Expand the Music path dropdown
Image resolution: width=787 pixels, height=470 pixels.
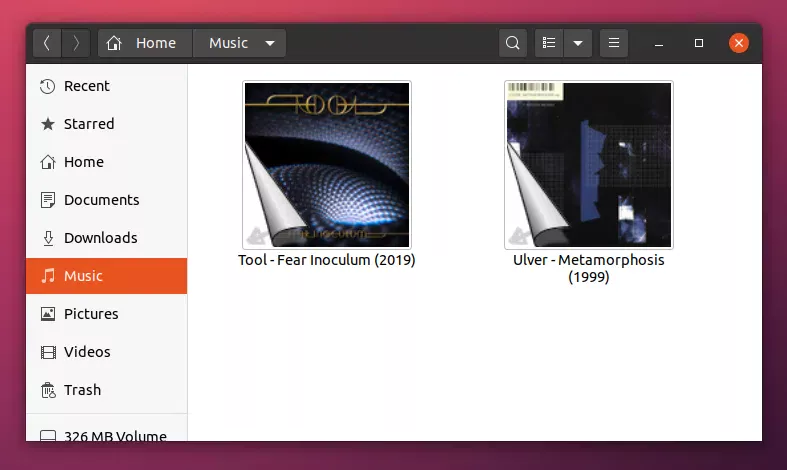[270, 43]
